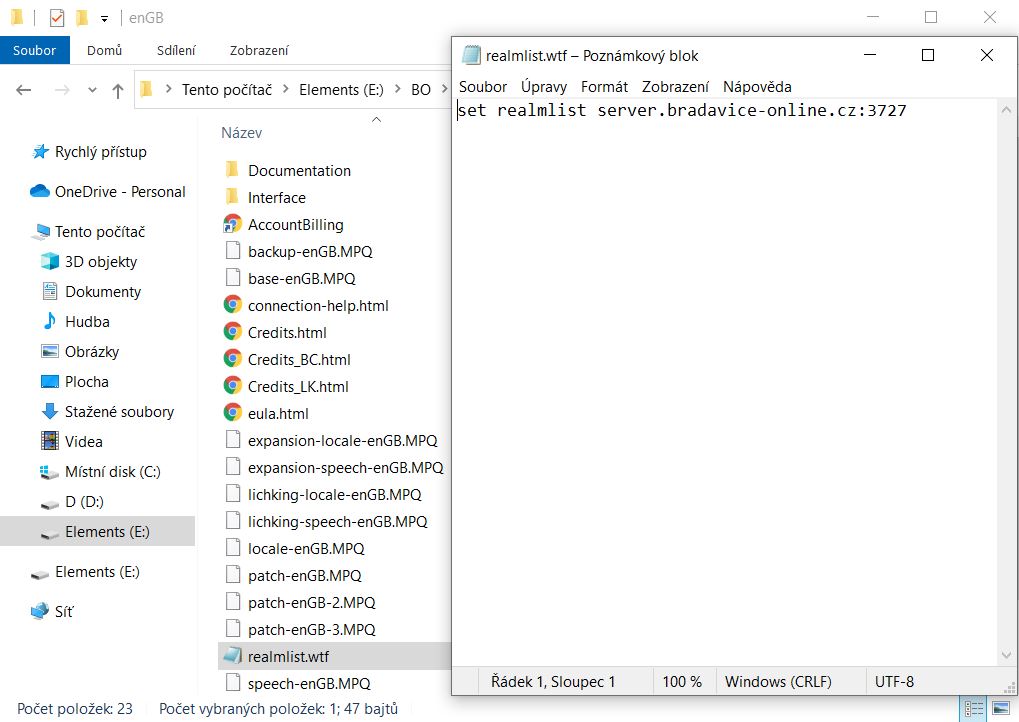Viewport: 1019px width, 722px height.
Task: Click Notepad's vertical scrollbar down arrow
Action: click(x=1007, y=655)
